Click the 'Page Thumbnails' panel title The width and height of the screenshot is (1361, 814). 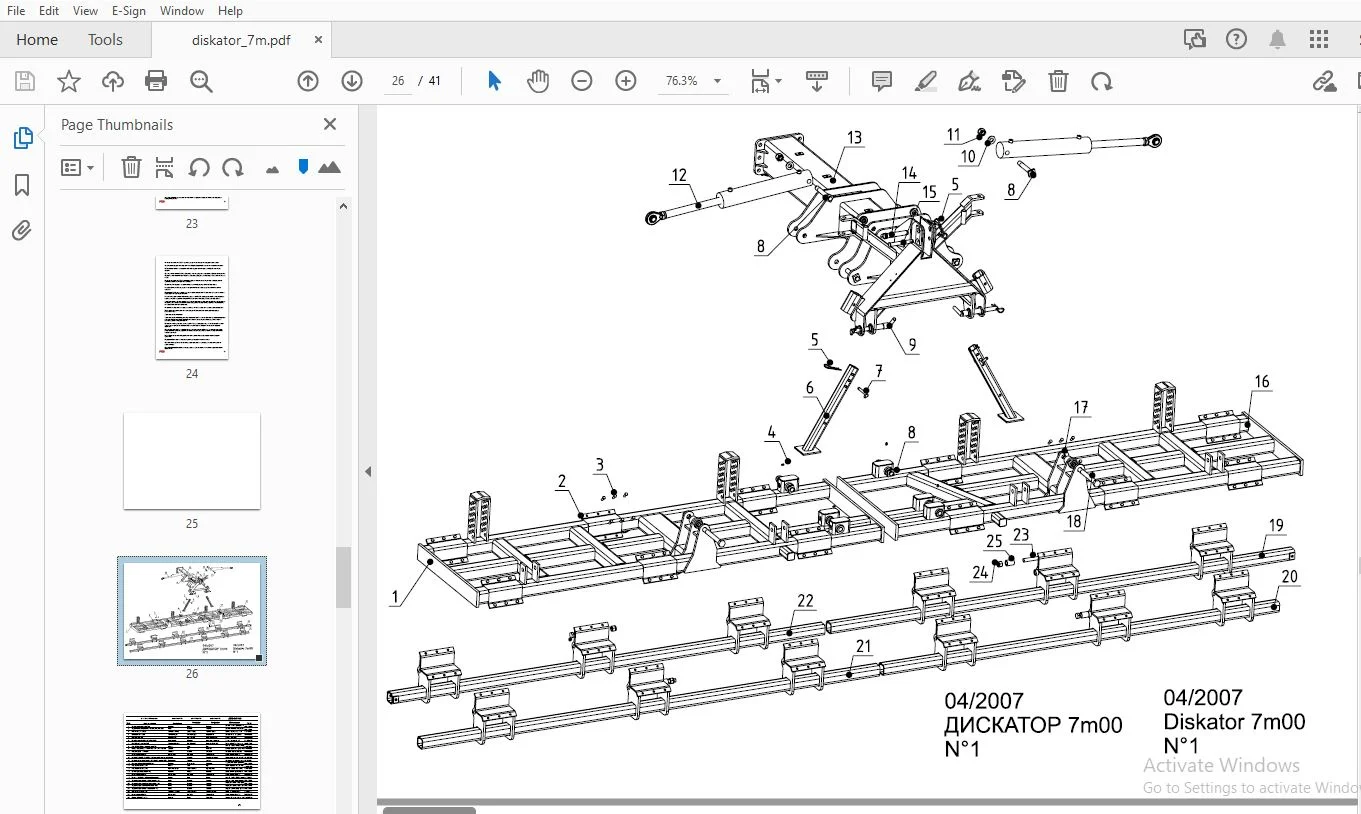point(117,125)
